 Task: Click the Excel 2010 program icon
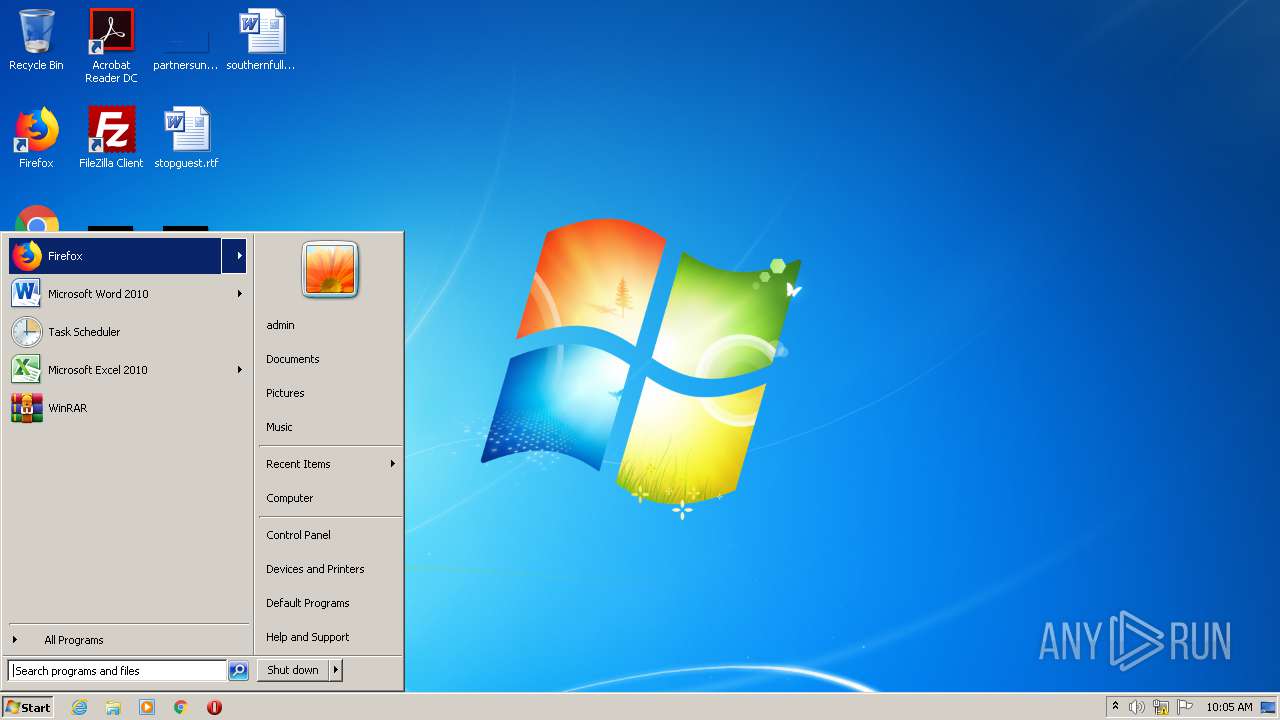pos(27,370)
